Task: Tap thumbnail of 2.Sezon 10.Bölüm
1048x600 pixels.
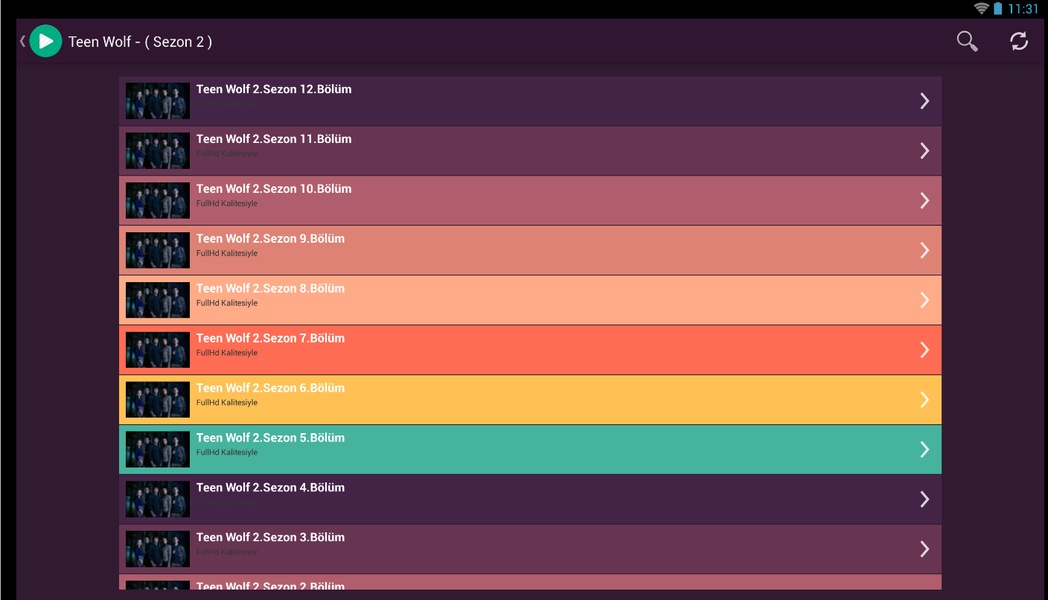Action: (x=158, y=200)
